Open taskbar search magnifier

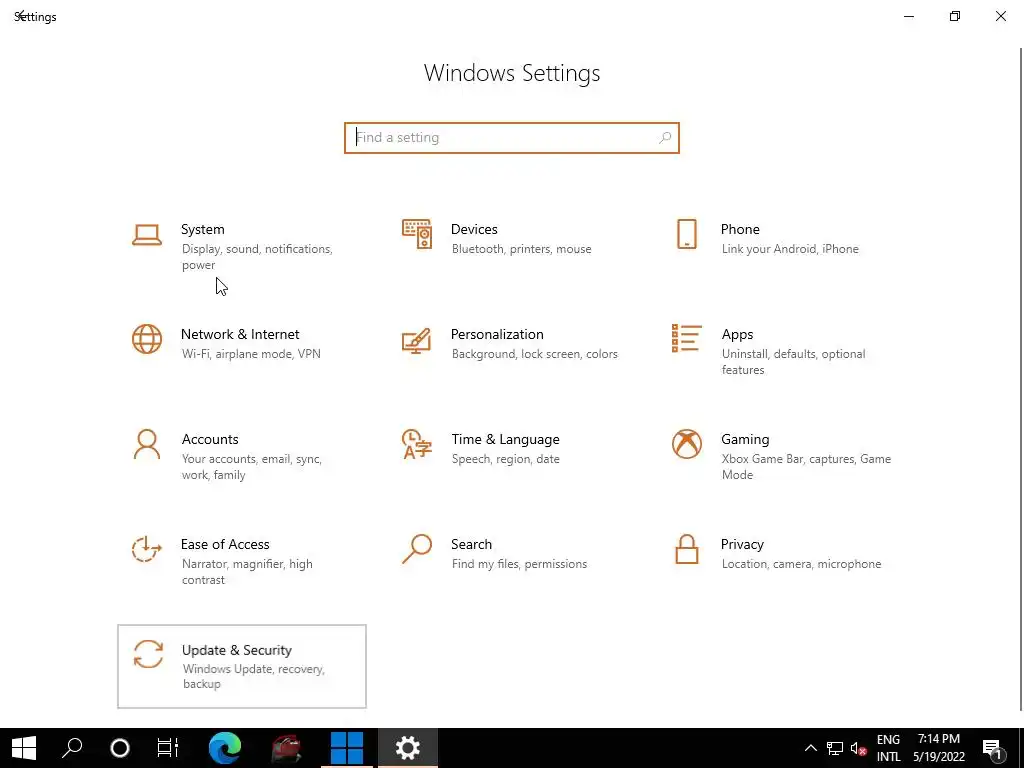pos(72,748)
